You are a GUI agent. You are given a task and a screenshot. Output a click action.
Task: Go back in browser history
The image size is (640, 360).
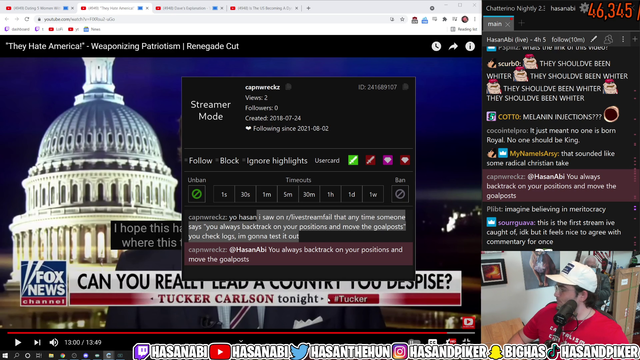point(7,19)
